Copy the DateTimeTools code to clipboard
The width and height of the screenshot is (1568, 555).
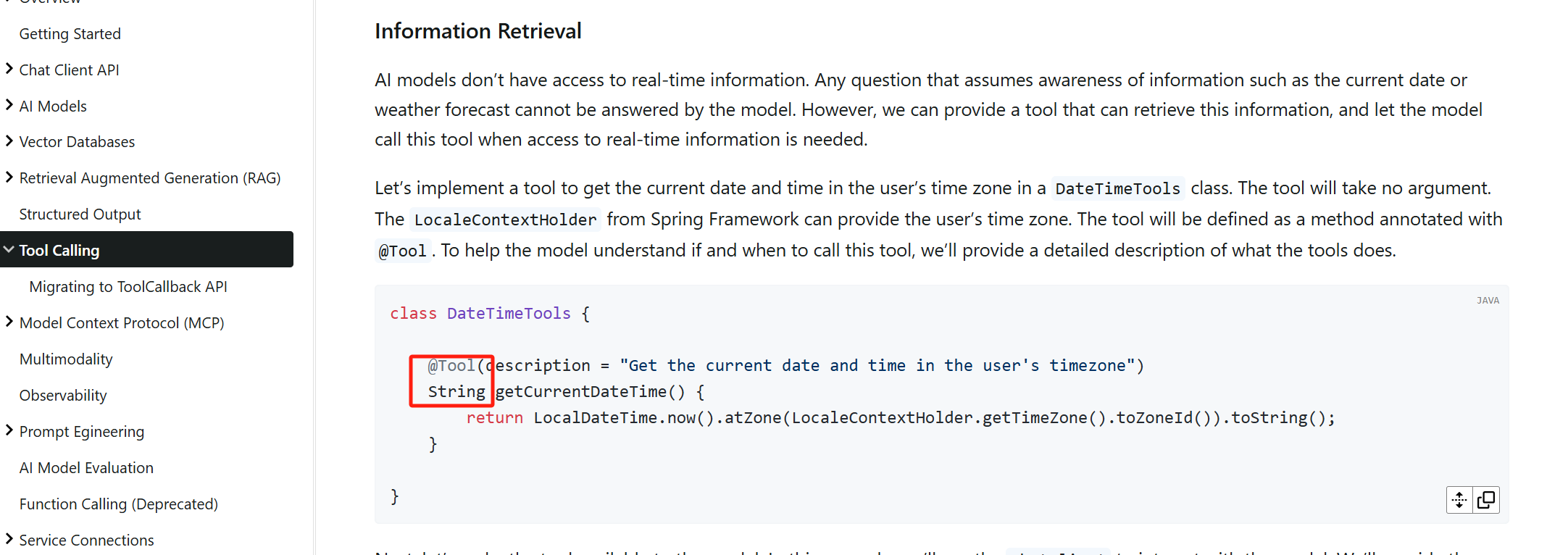click(x=1486, y=500)
